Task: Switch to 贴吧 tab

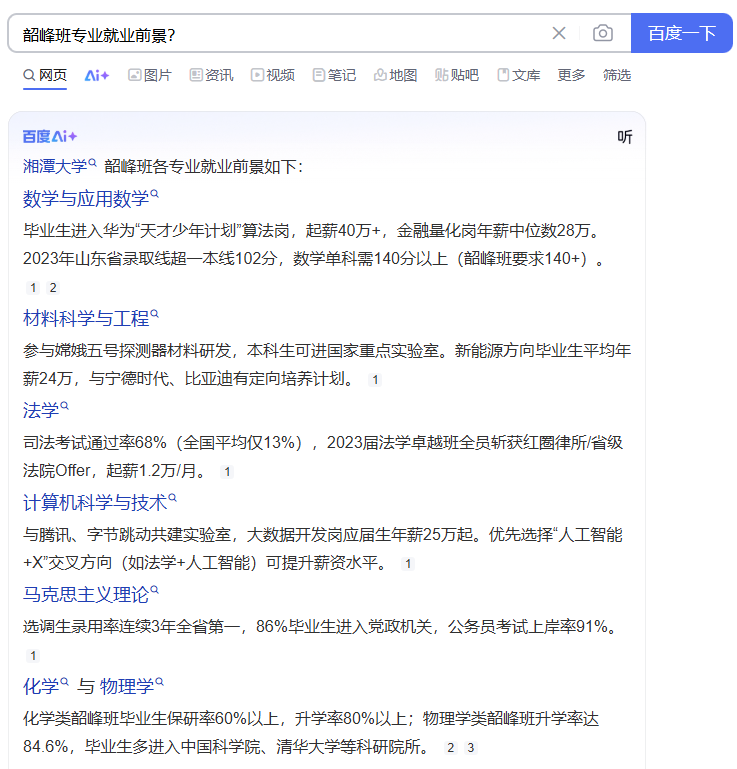Action: point(457,75)
